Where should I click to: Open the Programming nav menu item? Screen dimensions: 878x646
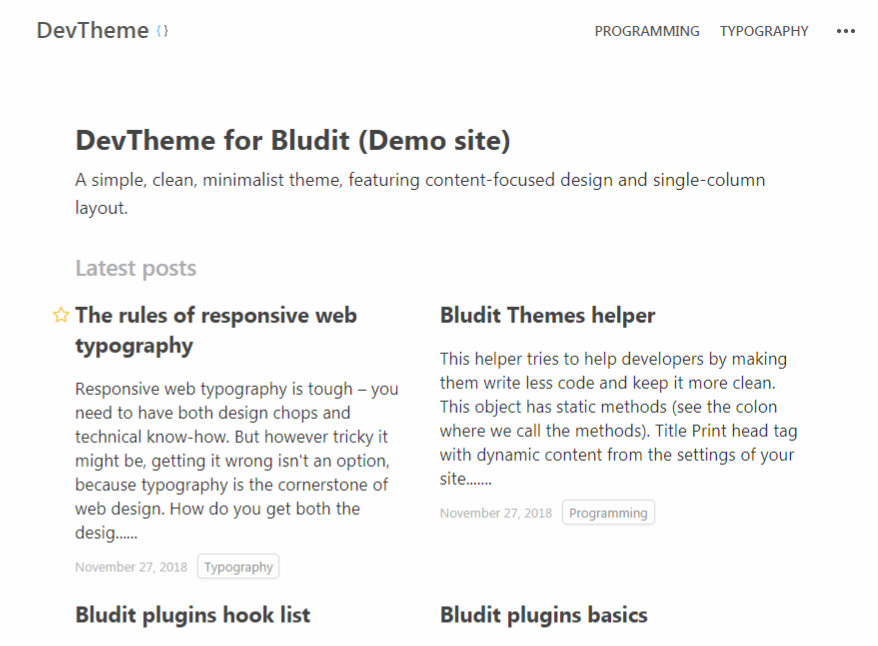[647, 31]
